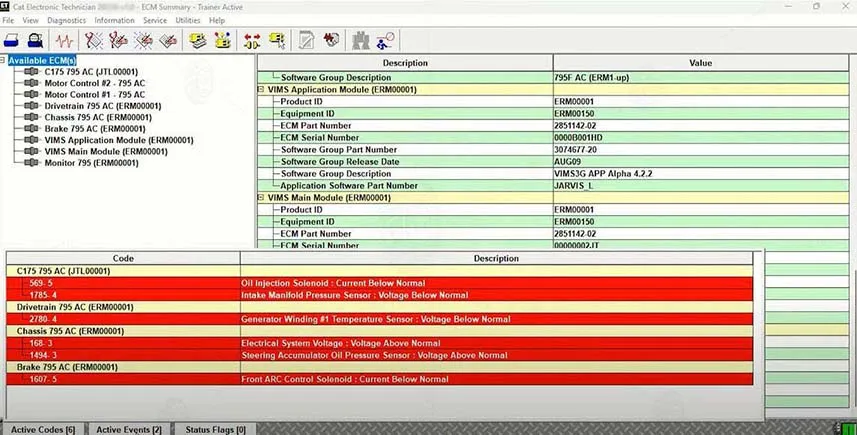The width and height of the screenshot is (857, 435).
Task: Click the Print Preview toolbar icon
Action: [36, 41]
